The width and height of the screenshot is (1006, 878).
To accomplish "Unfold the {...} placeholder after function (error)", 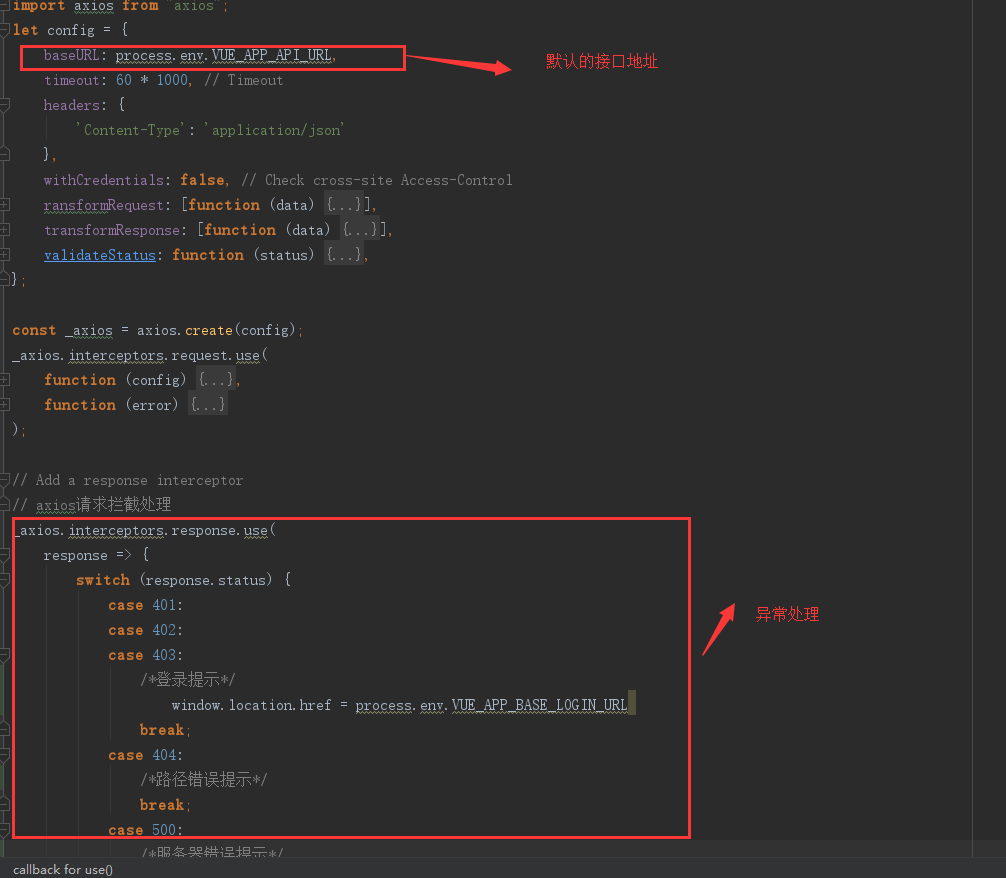I will point(208,405).
